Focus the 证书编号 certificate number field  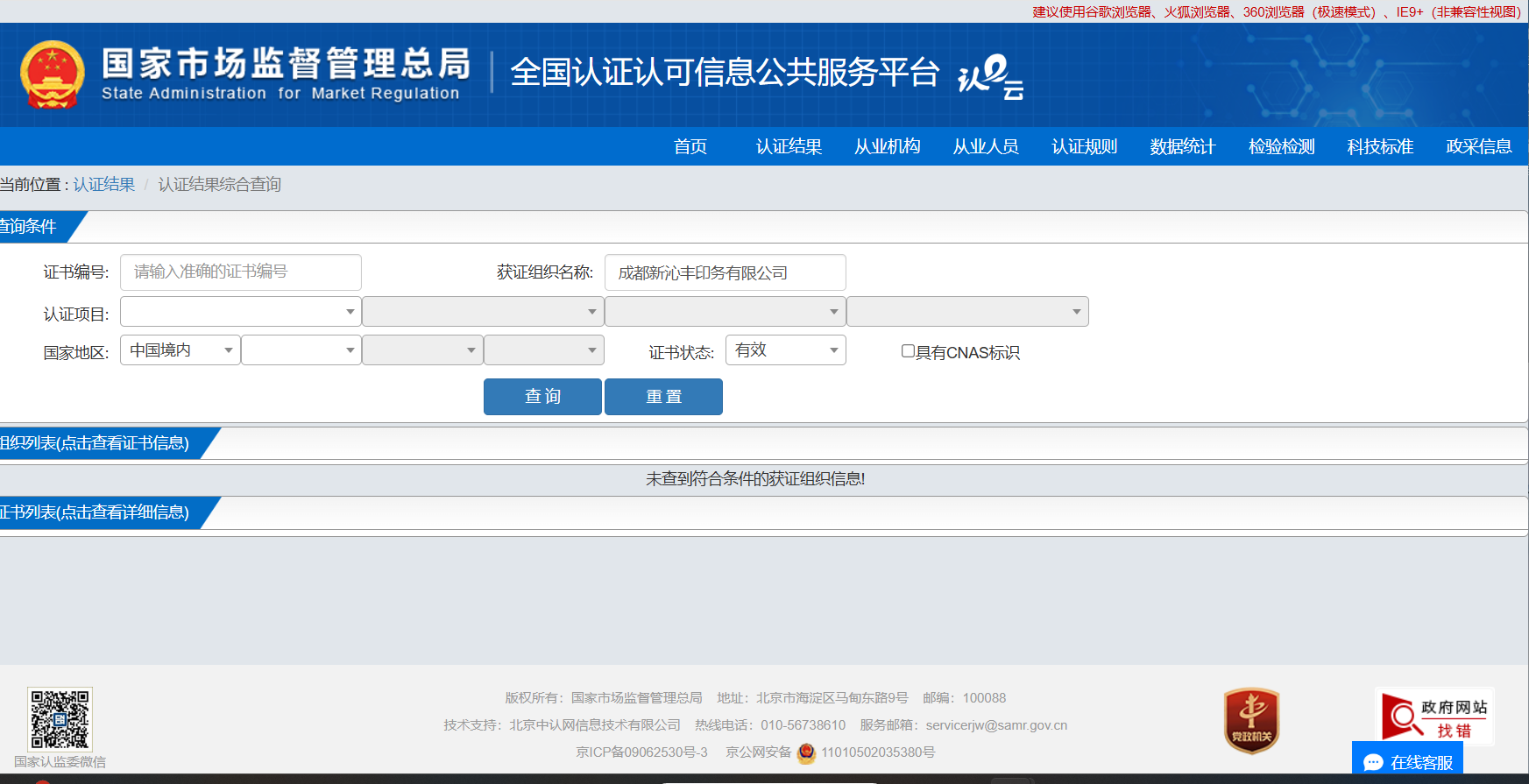(x=240, y=272)
